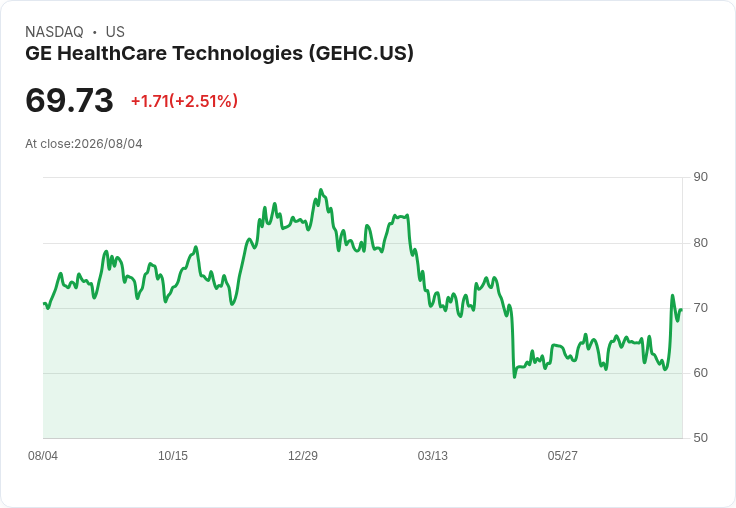Select the current price 69.73
The height and width of the screenshot is (508, 736).
pos(69,100)
